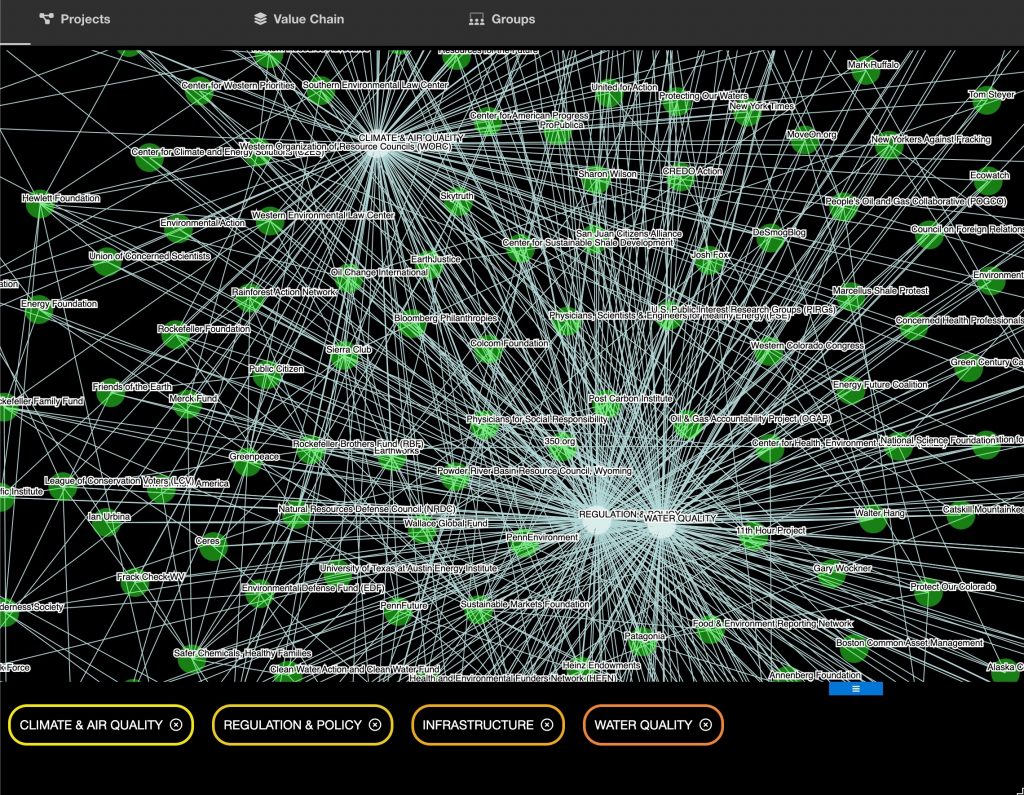Open the Groups tab
This screenshot has height=795, width=1024.
(x=502, y=19)
